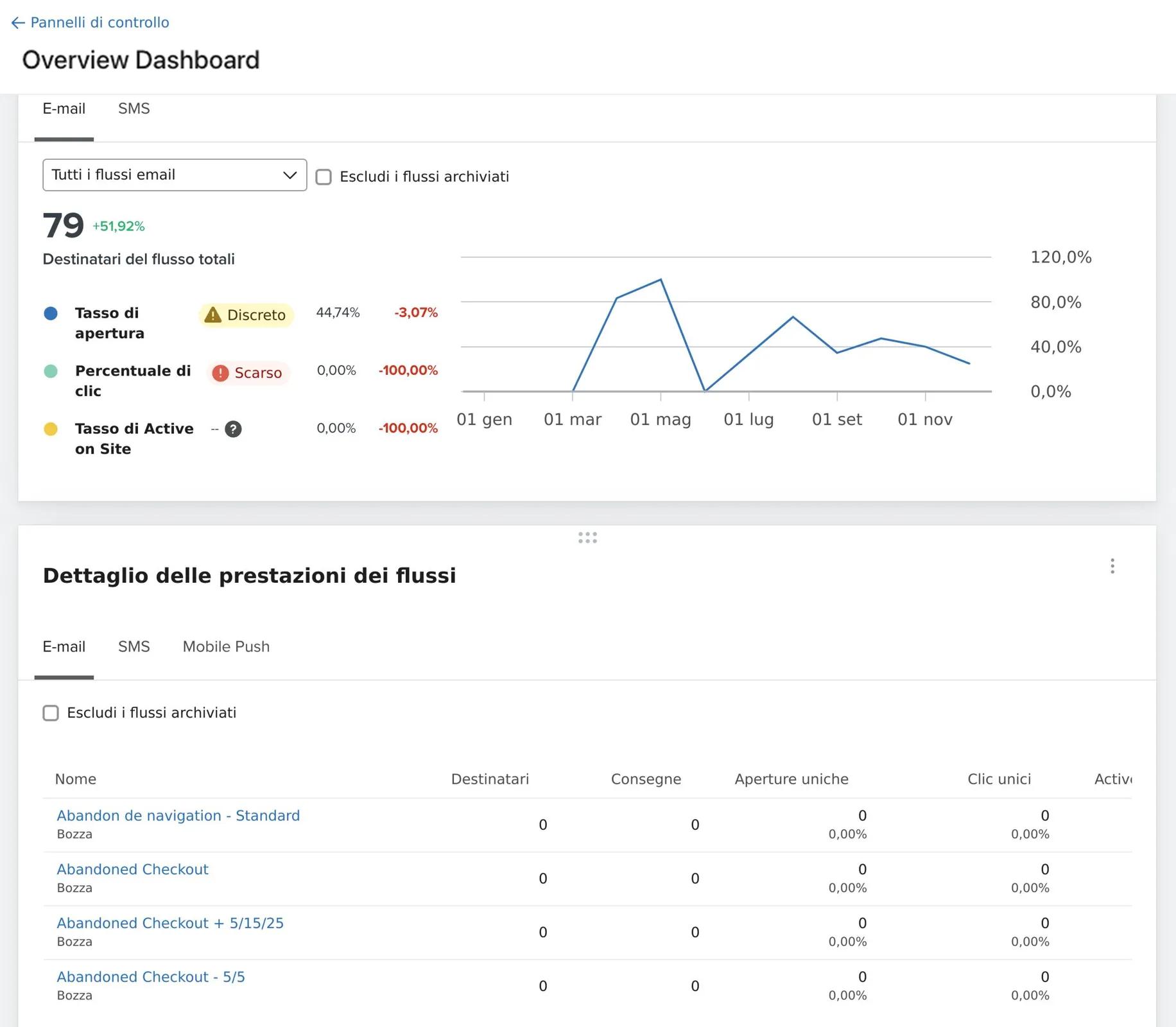Open the Tutti i flussi email dropdown

coord(174,175)
